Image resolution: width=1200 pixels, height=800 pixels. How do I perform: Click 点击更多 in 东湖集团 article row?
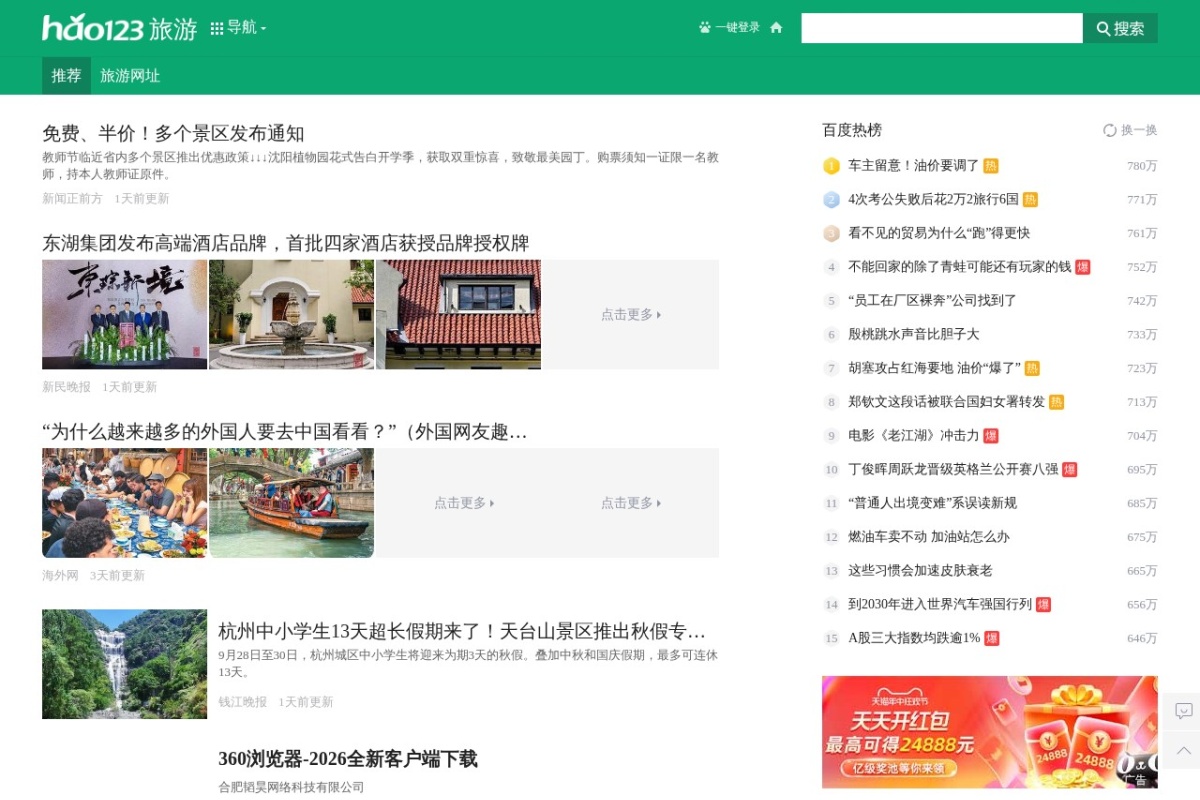tap(631, 314)
